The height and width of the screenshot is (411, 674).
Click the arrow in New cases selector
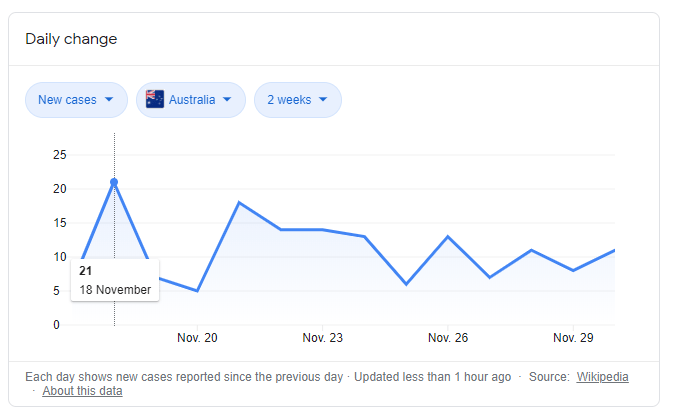pos(108,99)
